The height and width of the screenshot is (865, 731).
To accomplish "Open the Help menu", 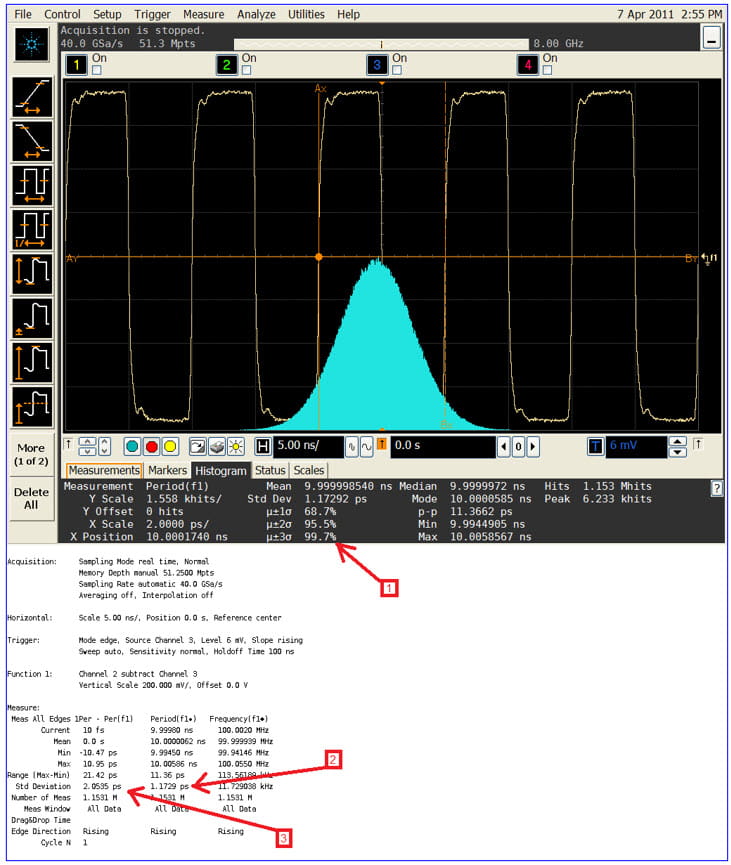I will pyautogui.click(x=348, y=14).
